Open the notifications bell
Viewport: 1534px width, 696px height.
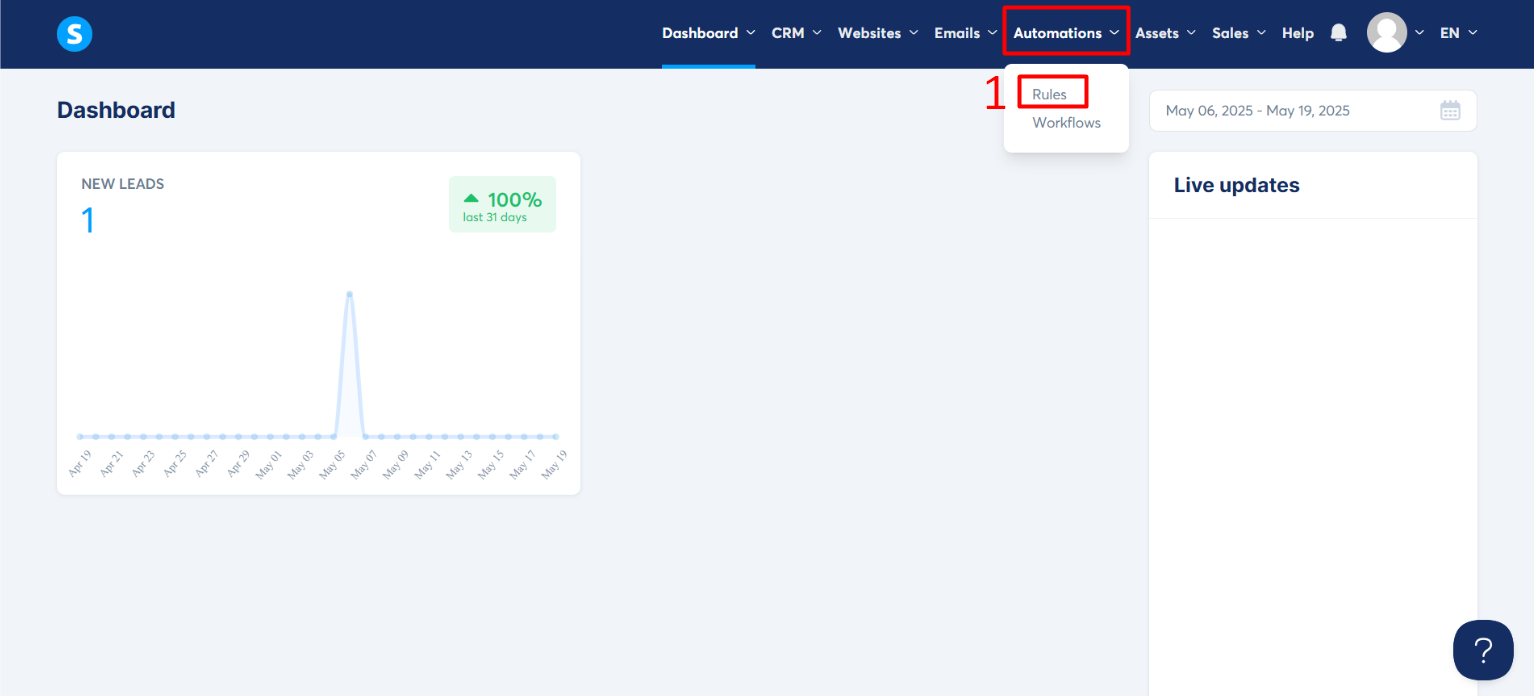pyautogui.click(x=1339, y=33)
